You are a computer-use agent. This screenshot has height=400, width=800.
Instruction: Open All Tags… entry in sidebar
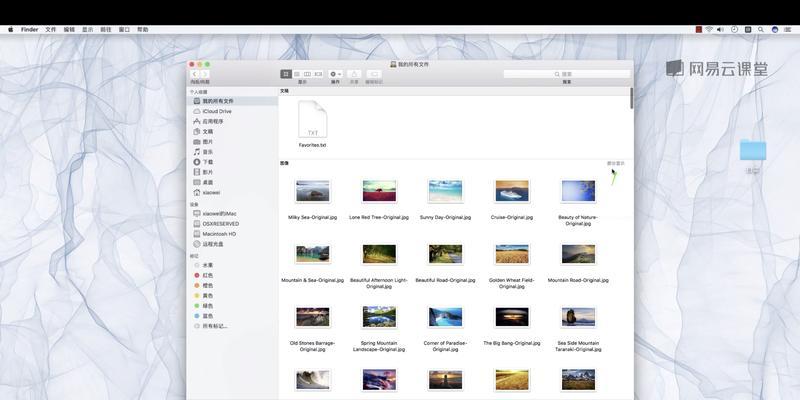pyautogui.click(x=233, y=326)
